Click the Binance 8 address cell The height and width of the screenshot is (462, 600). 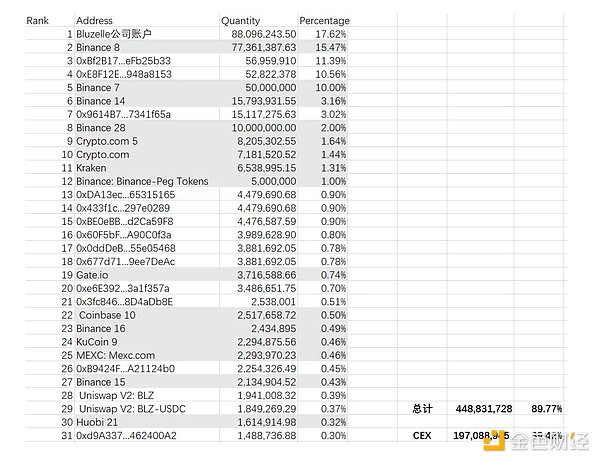(98, 47)
